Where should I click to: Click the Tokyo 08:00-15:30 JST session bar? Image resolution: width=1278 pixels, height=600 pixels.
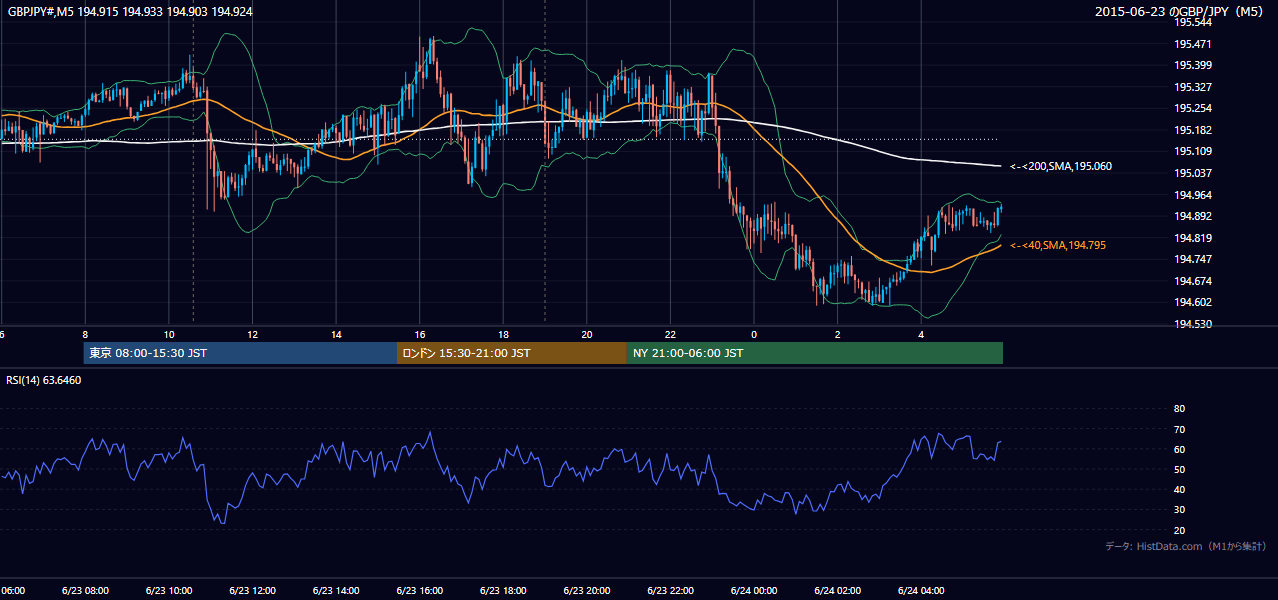240,353
